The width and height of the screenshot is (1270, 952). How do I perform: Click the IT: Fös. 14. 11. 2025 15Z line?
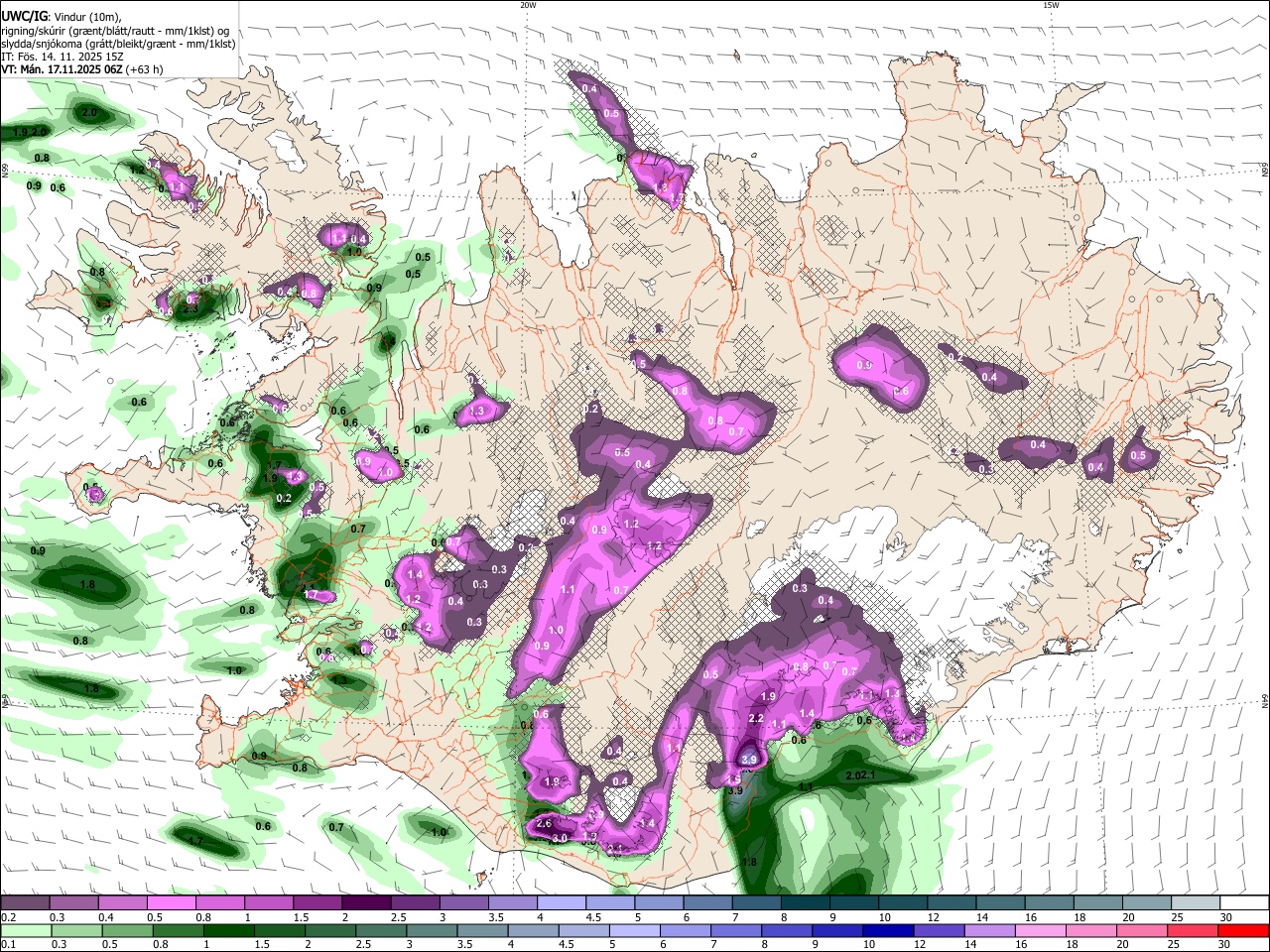tap(62, 57)
